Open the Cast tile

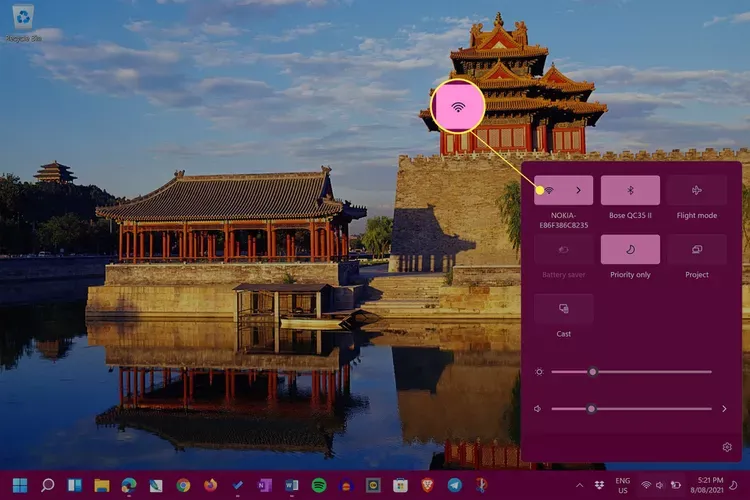pos(563,309)
